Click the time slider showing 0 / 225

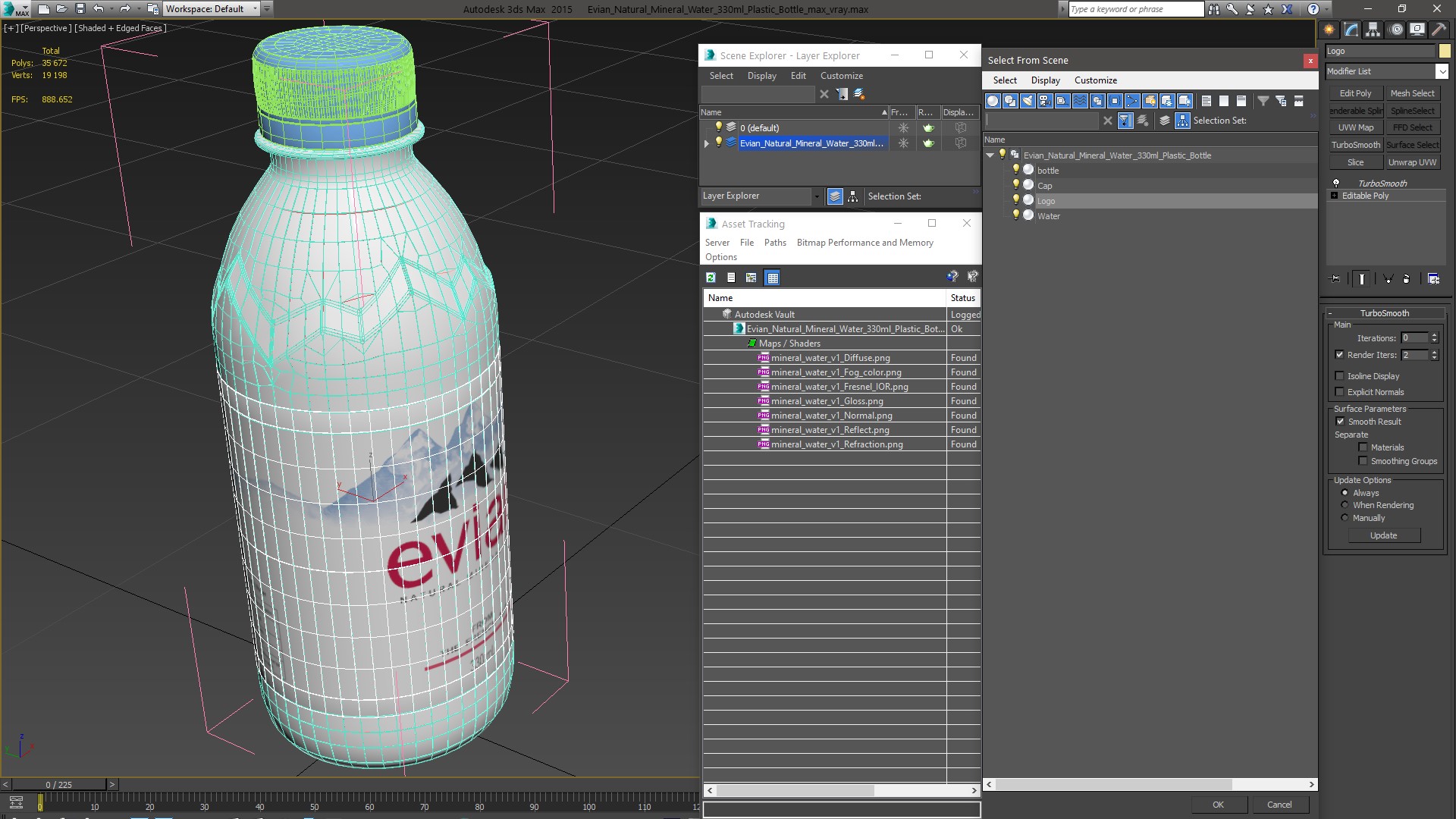[x=59, y=785]
